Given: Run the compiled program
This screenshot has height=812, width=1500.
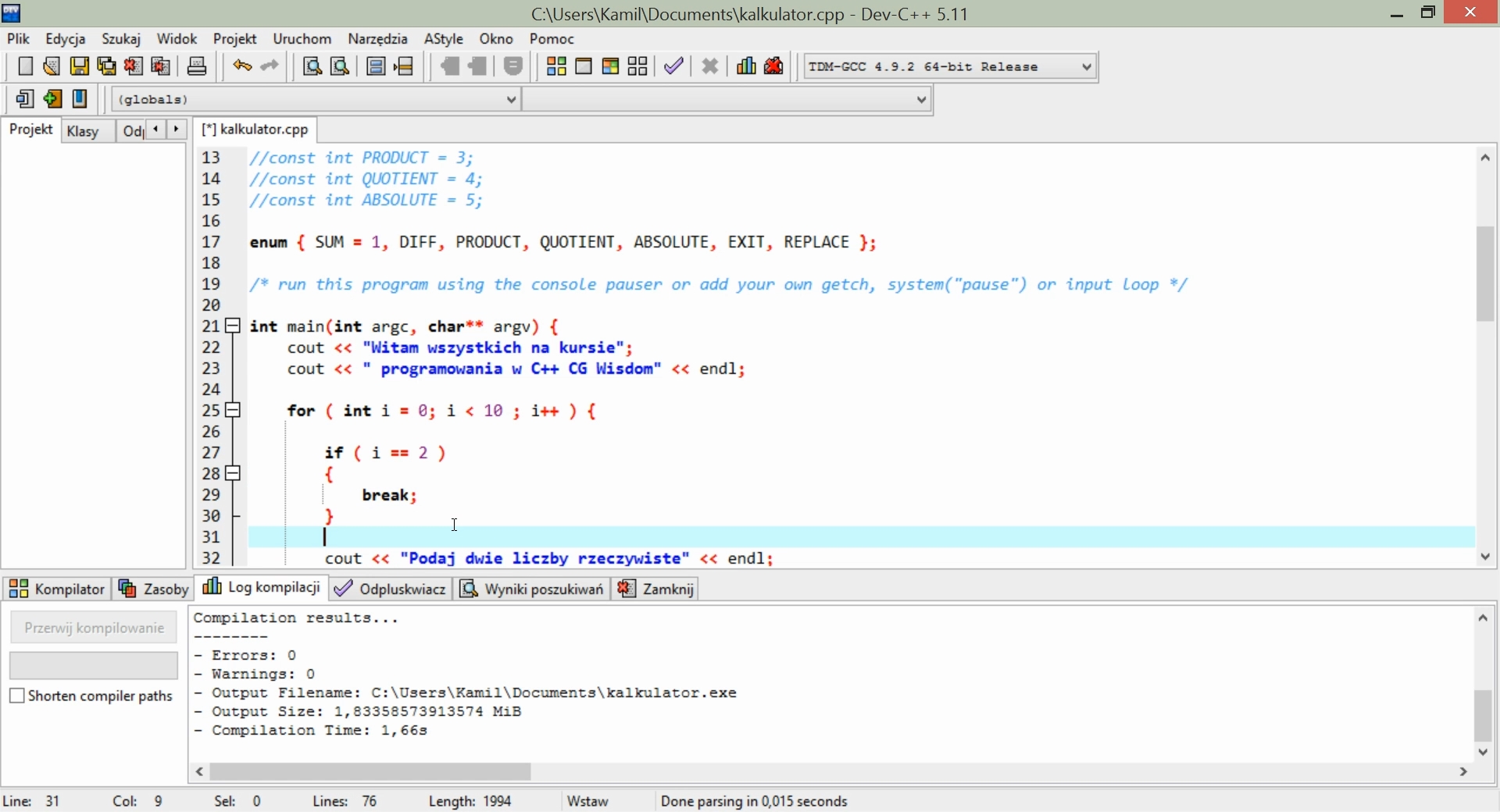Looking at the screenshot, I should [584, 66].
